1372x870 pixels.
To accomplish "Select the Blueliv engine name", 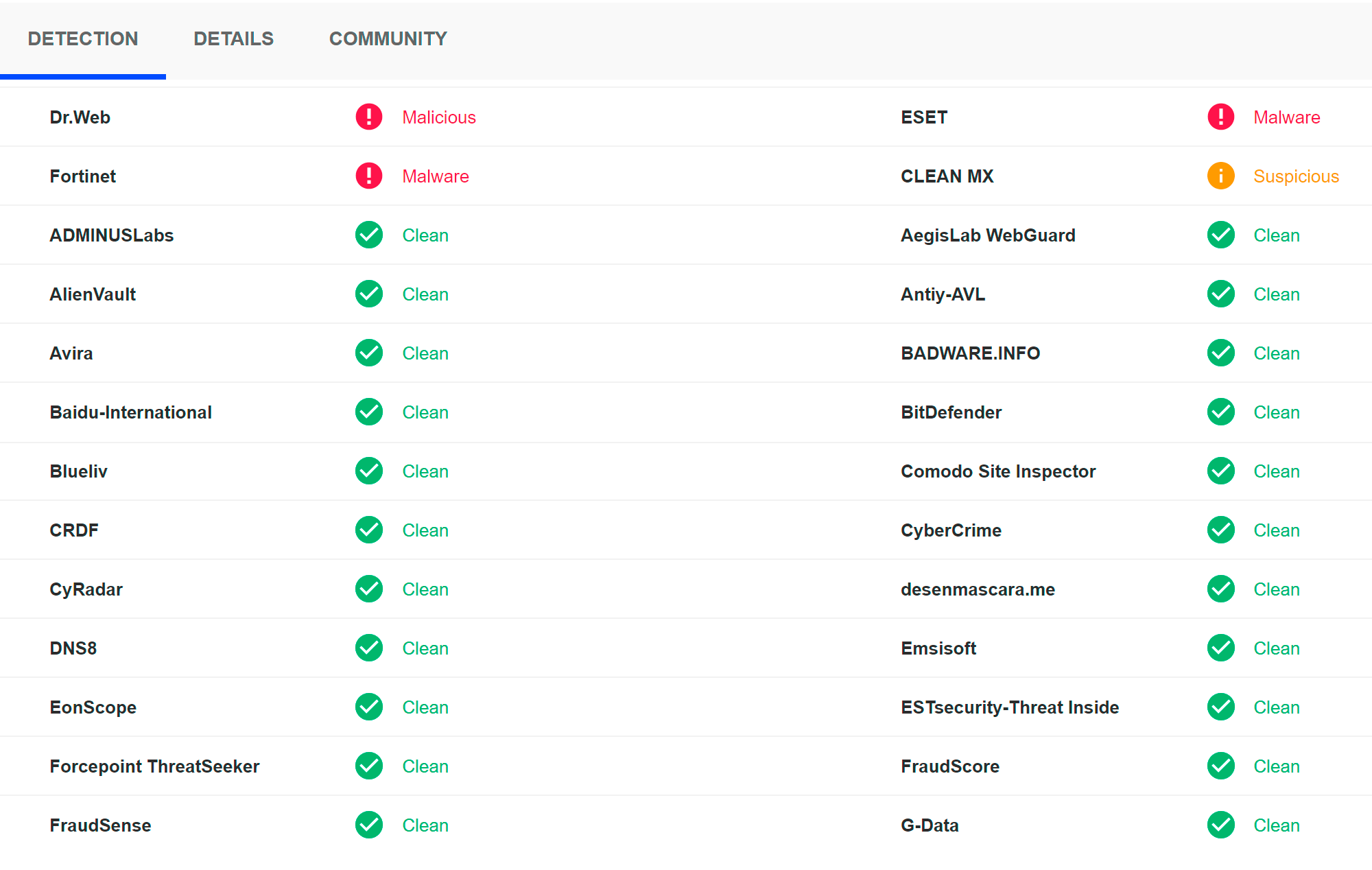I will [x=79, y=471].
